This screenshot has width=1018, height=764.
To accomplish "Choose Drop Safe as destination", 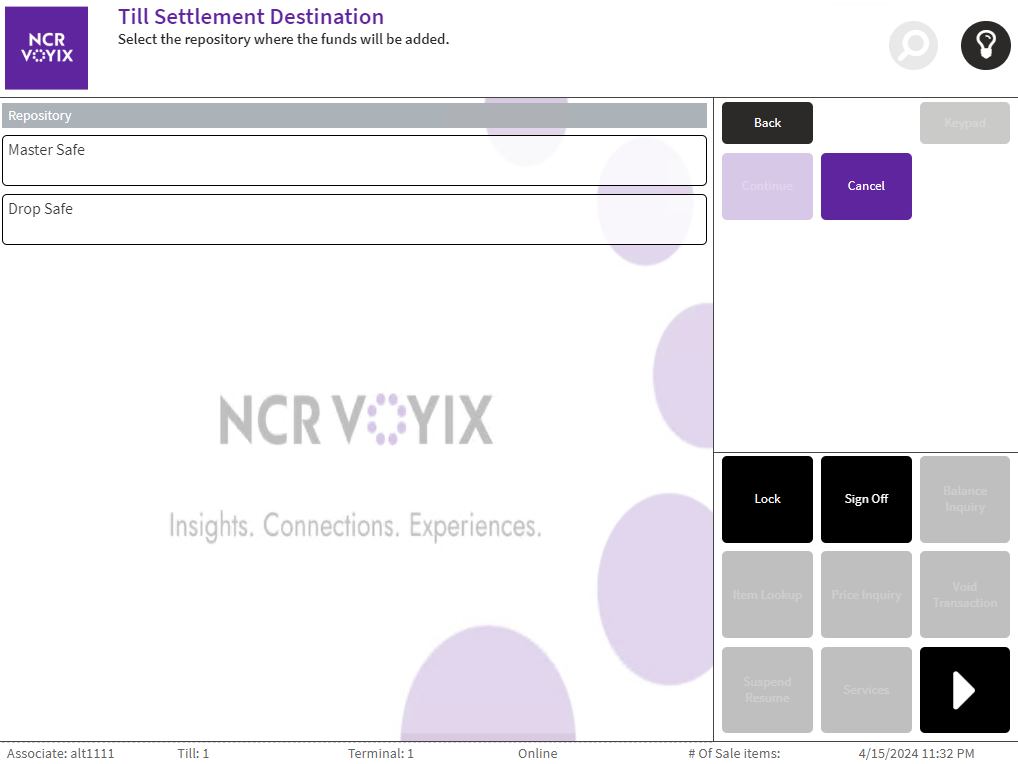I will (x=354, y=219).
